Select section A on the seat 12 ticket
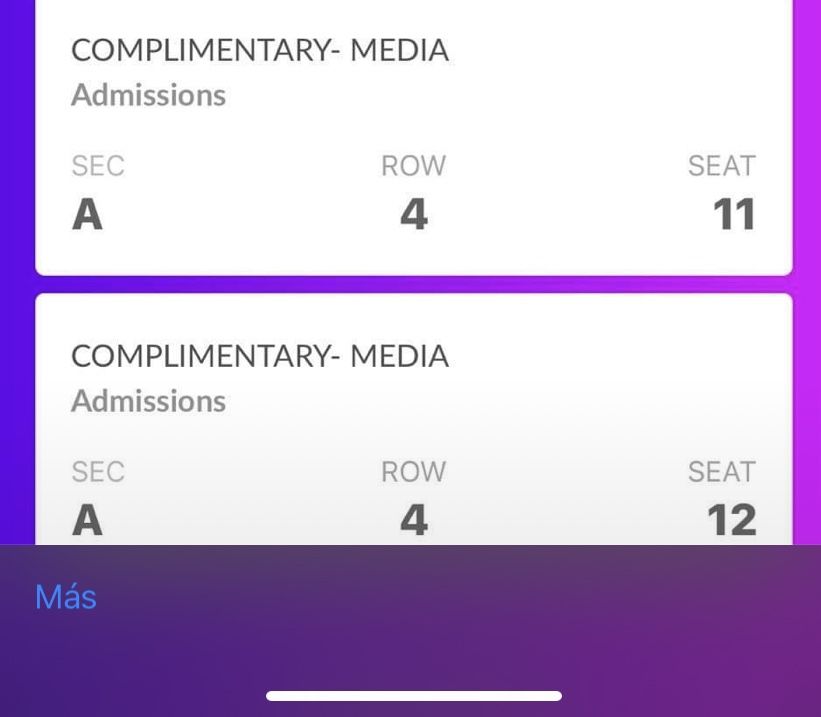Viewport: 821px width, 717px height. click(x=88, y=520)
